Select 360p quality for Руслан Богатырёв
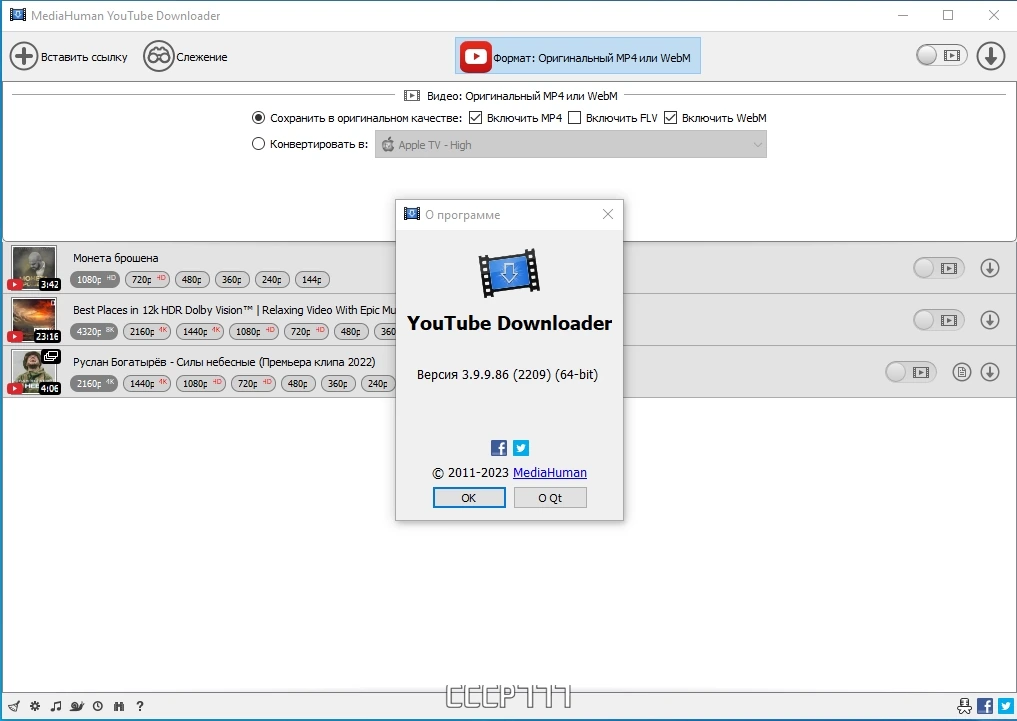 [338, 383]
